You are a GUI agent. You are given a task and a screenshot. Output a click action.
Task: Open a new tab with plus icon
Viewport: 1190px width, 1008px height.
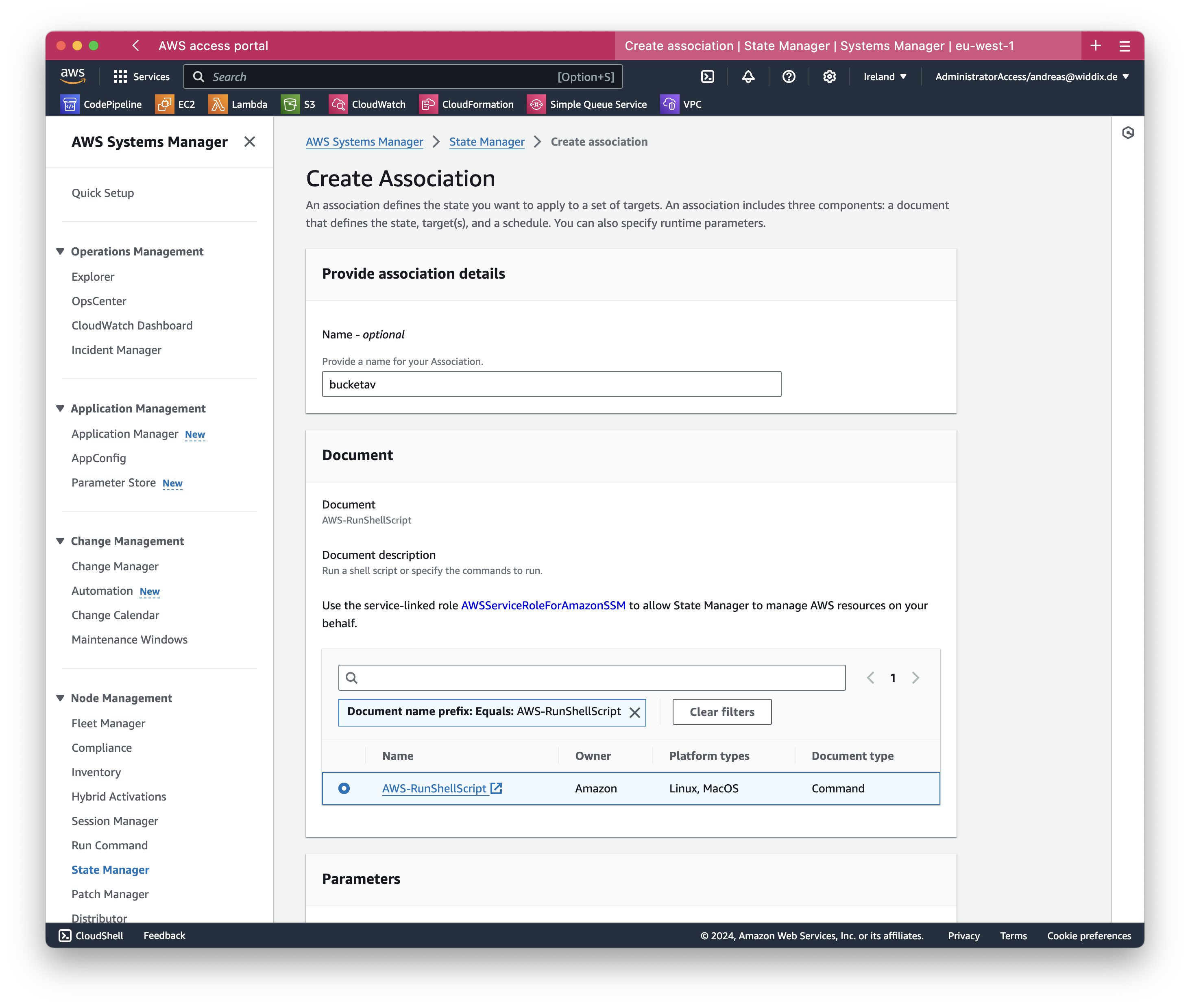pos(1095,46)
